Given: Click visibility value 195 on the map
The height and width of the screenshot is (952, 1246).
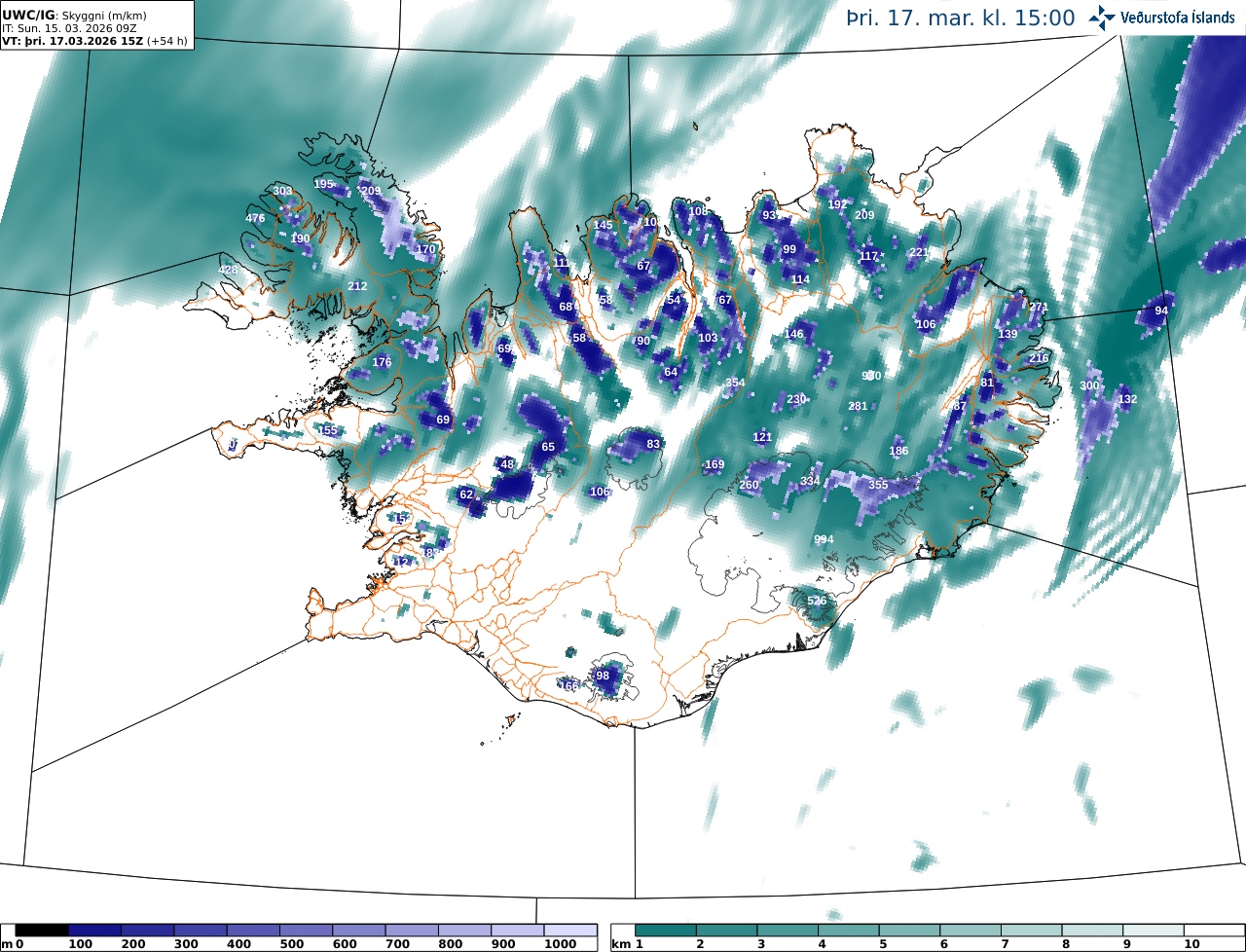Looking at the screenshot, I should 323,184.
